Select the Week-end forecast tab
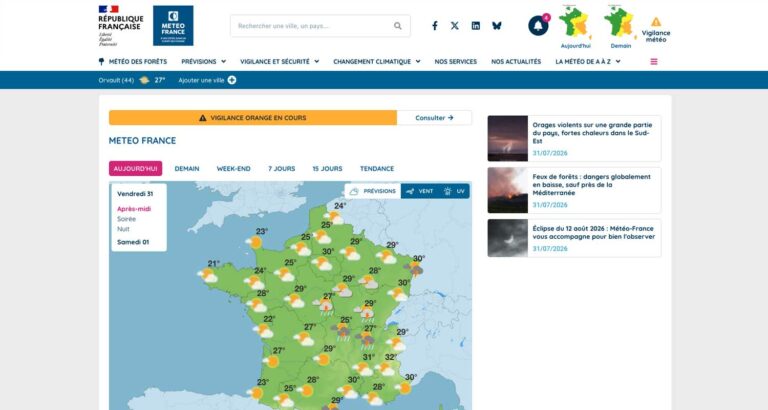768x410 pixels. pyautogui.click(x=233, y=169)
